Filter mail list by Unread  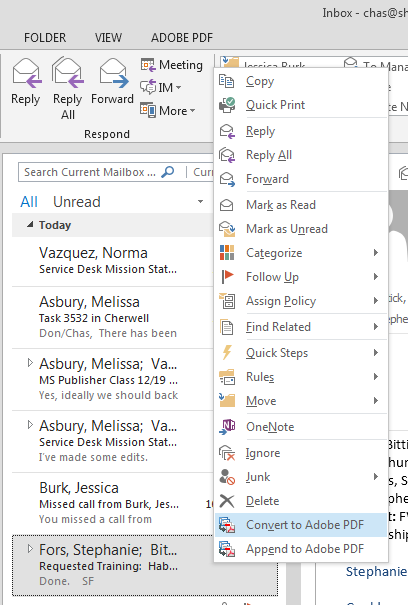pyautogui.click(x=77, y=202)
